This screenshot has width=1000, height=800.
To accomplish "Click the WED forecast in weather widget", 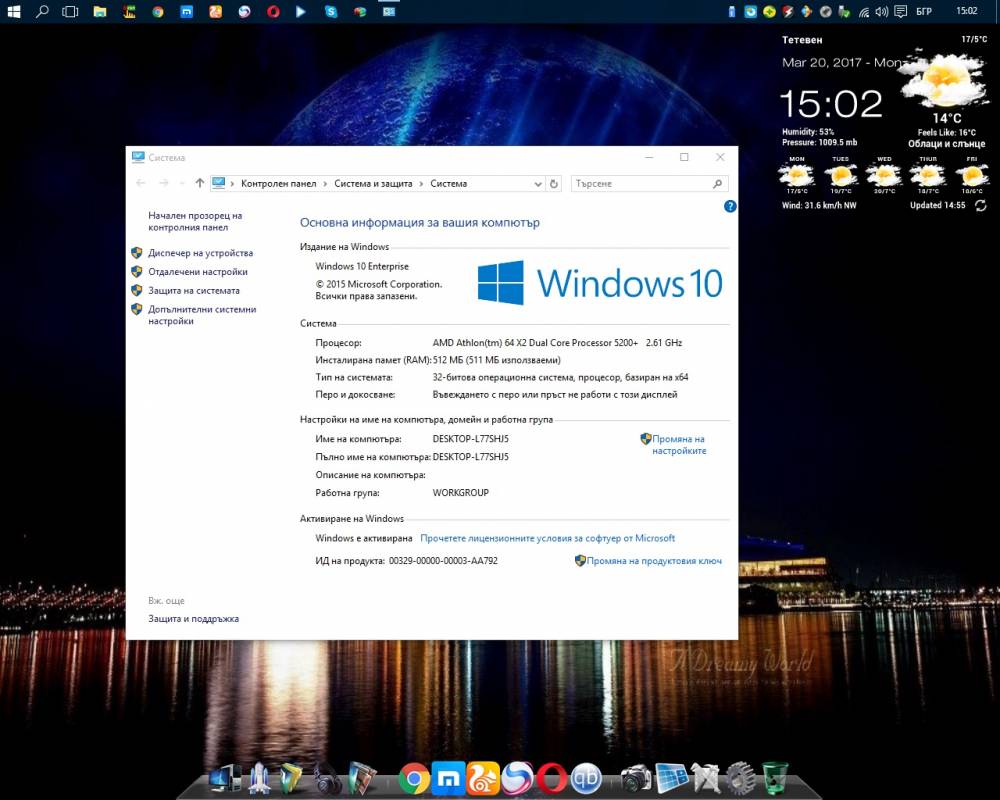I will 884,175.
